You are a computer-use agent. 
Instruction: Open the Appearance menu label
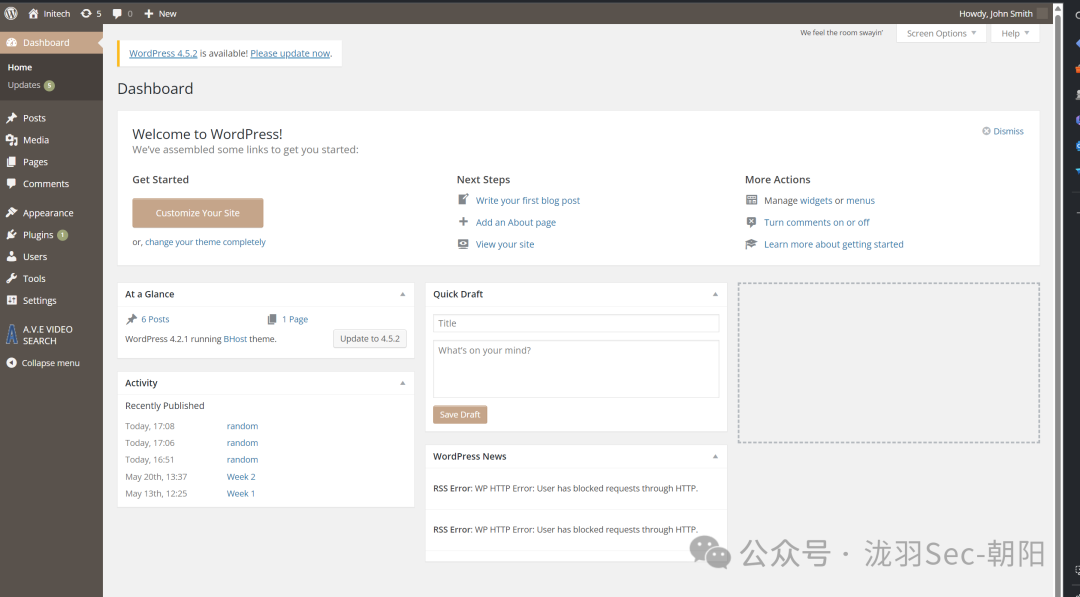point(48,213)
